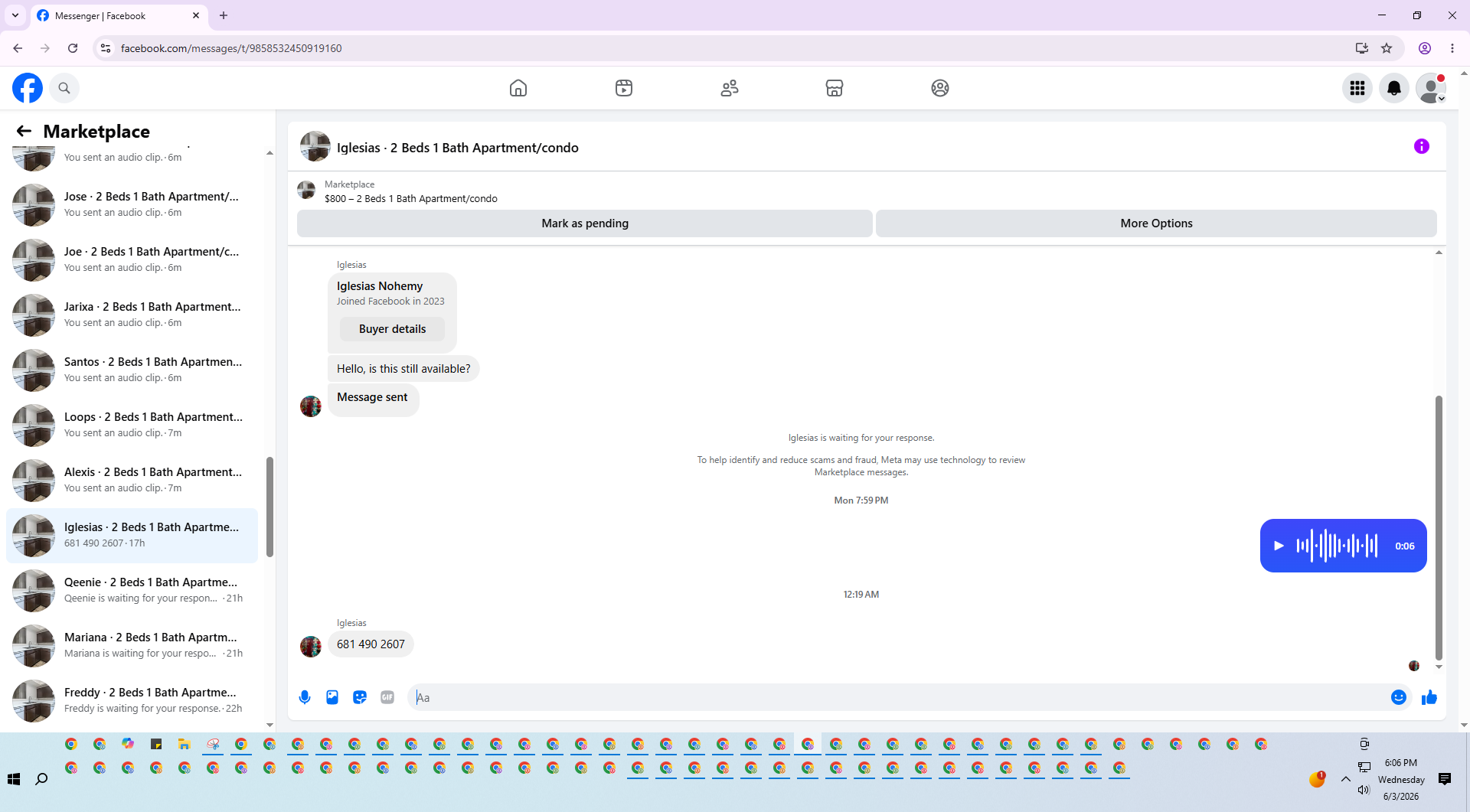Open File Explorer from the taskbar
The width and height of the screenshot is (1470, 812).
[x=185, y=744]
